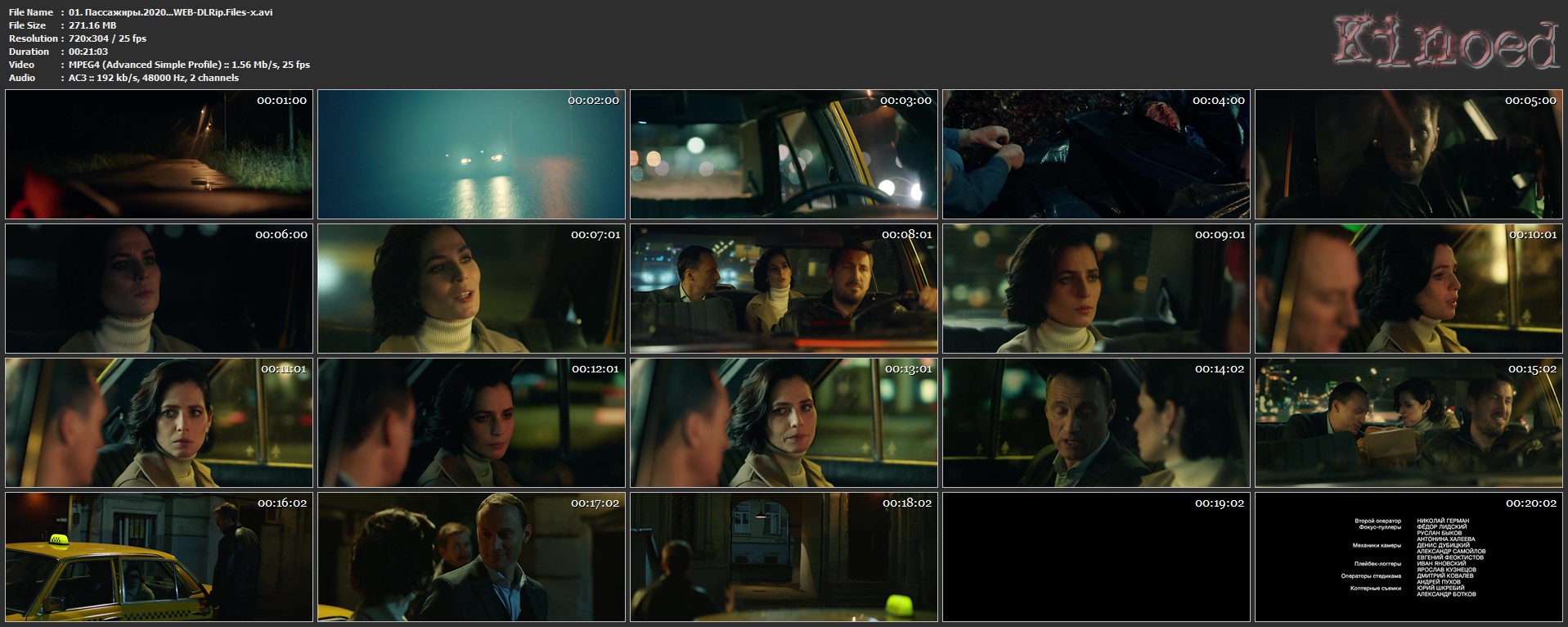Select the thumbnail stamped 00:02:00
Image resolution: width=1568 pixels, height=627 pixels.
[471, 154]
